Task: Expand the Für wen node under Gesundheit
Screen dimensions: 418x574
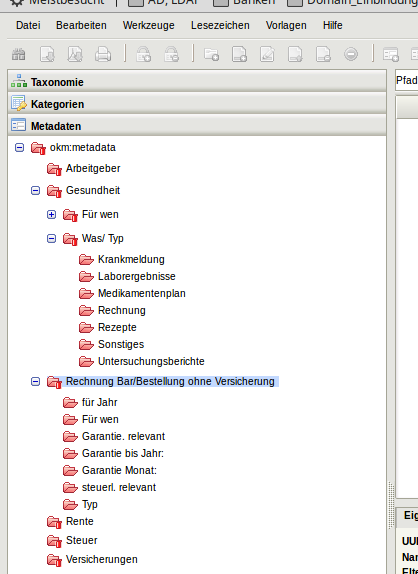Action: tap(52, 215)
